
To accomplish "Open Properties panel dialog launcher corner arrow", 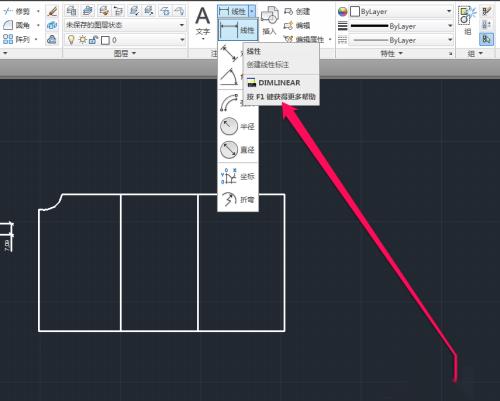I will point(451,54).
